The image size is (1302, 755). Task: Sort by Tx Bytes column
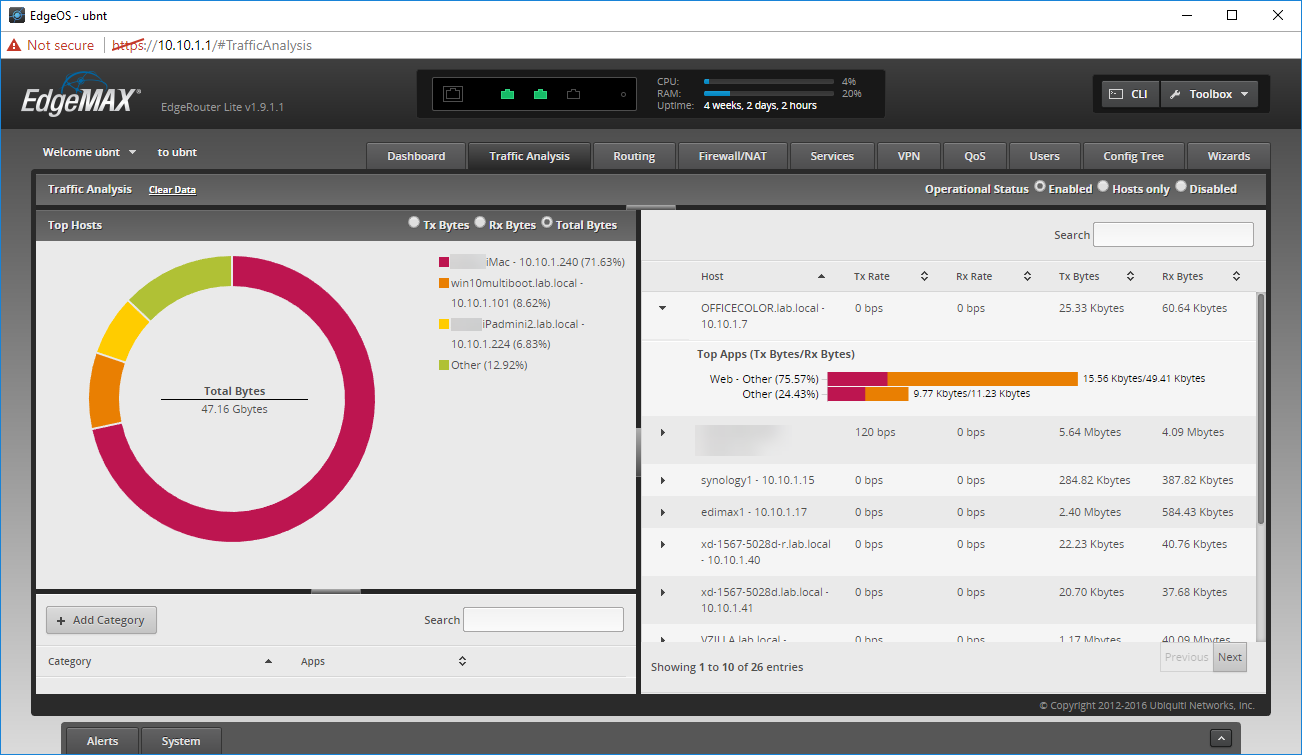coord(1097,276)
